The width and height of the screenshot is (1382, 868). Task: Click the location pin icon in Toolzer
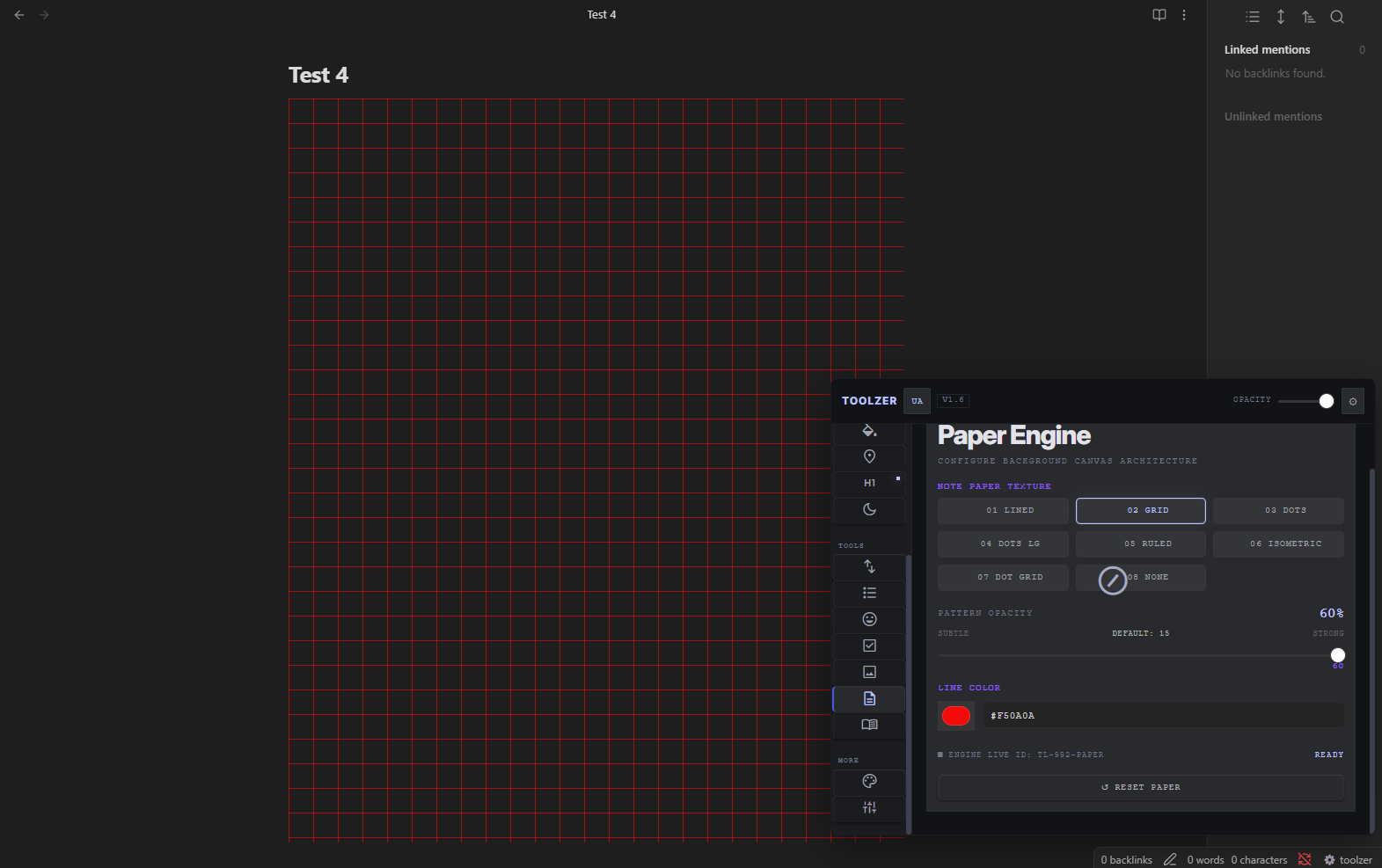[x=869, y=456]
